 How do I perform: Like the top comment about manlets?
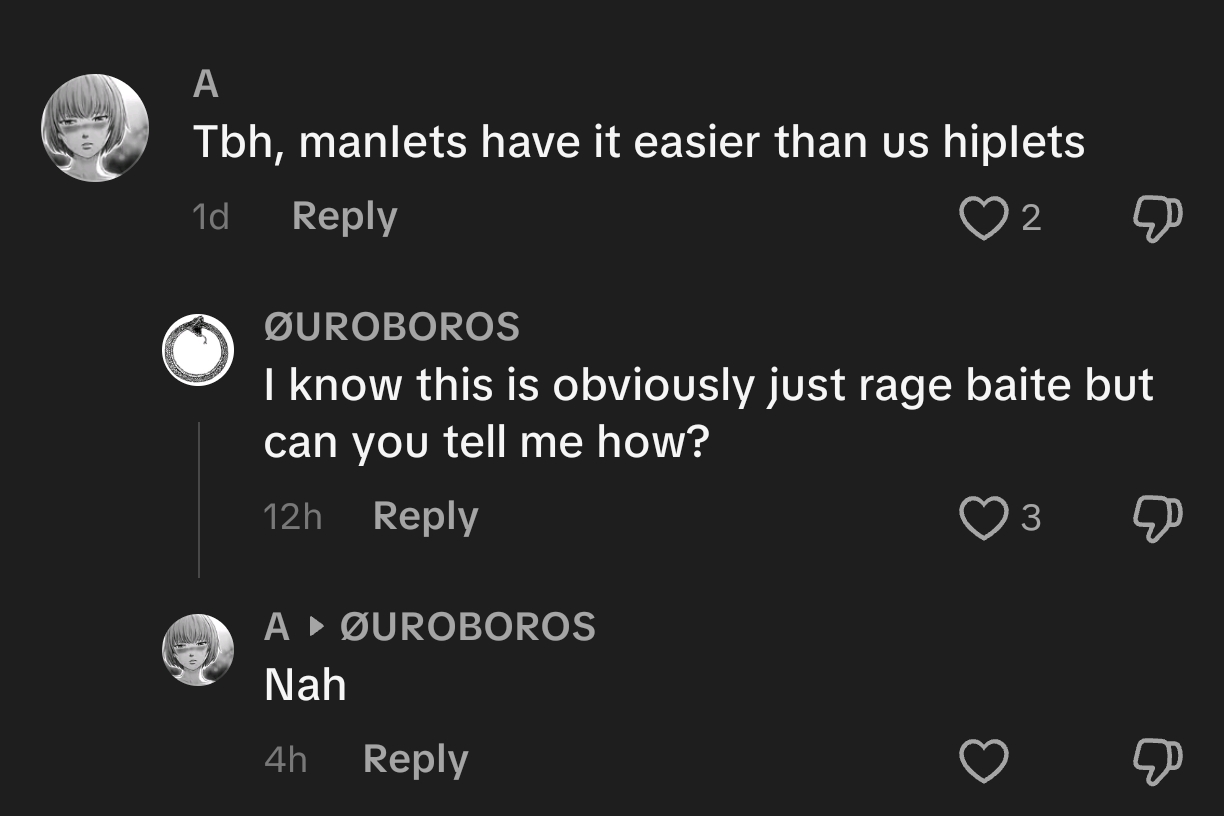coord(984,217)
